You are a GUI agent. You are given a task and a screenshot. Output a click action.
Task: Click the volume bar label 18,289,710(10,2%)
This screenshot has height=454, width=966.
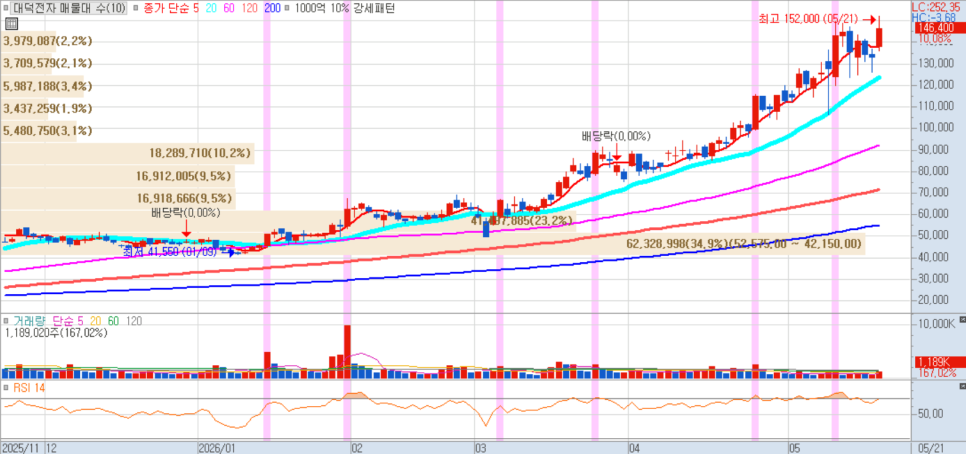pyautogui.click(x=200, y=153)
